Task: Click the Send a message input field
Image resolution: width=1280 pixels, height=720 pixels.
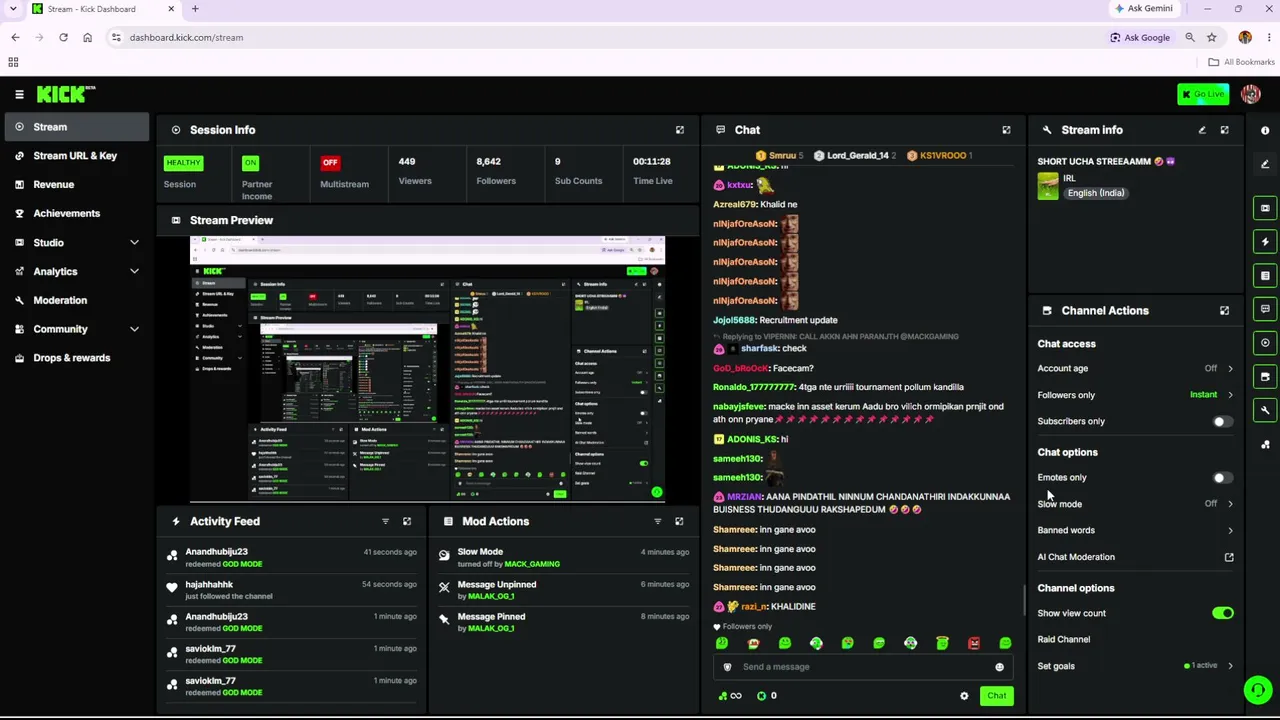Action: (864, 667)
